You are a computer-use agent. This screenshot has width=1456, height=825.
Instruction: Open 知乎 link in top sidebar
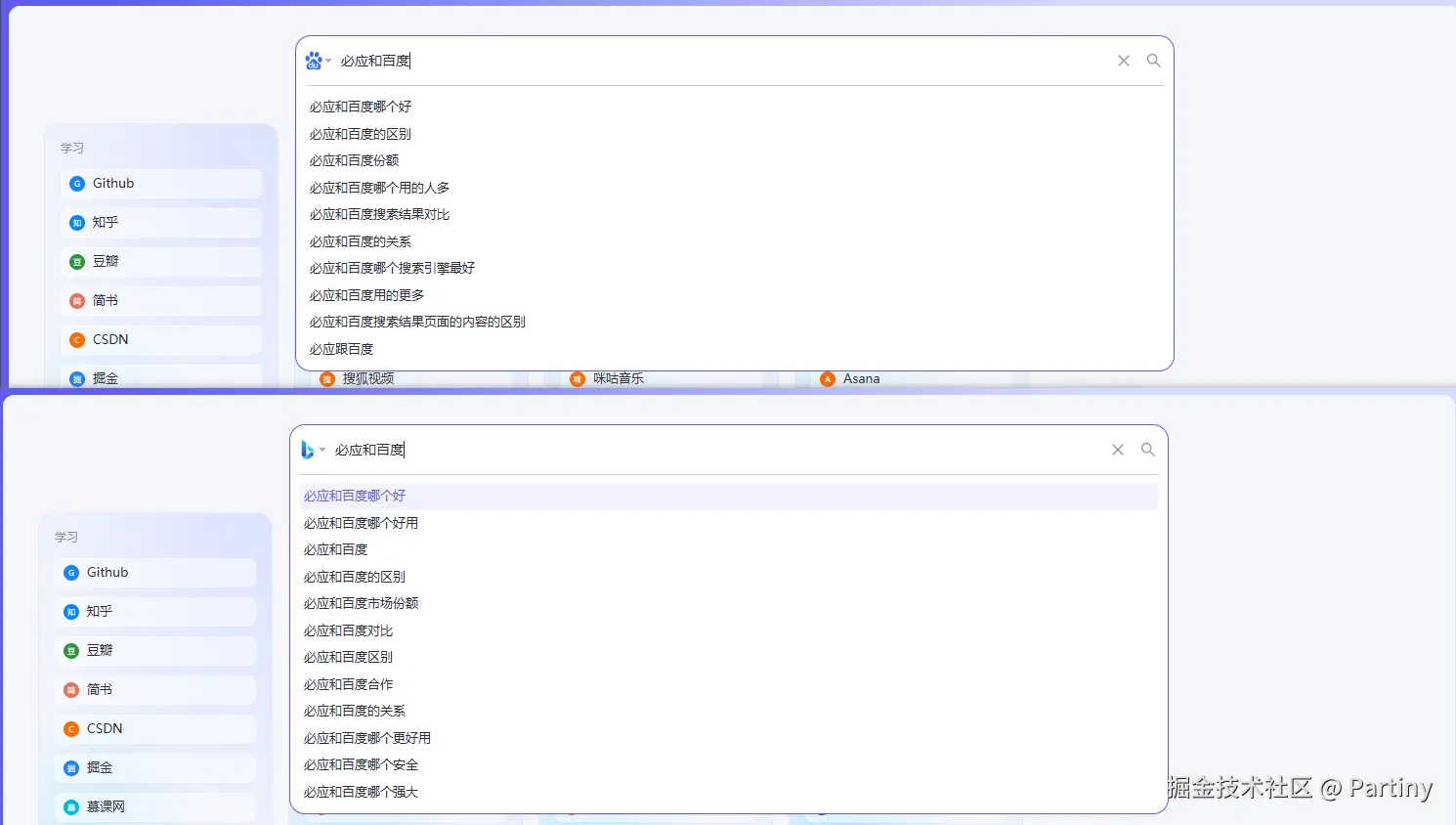(161, 223)
